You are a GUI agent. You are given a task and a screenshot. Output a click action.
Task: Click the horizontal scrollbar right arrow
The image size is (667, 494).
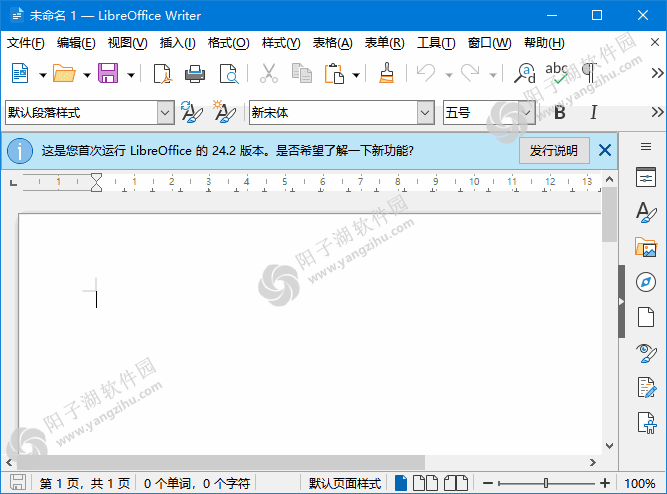pyautogui.click(x=593, y=462)
